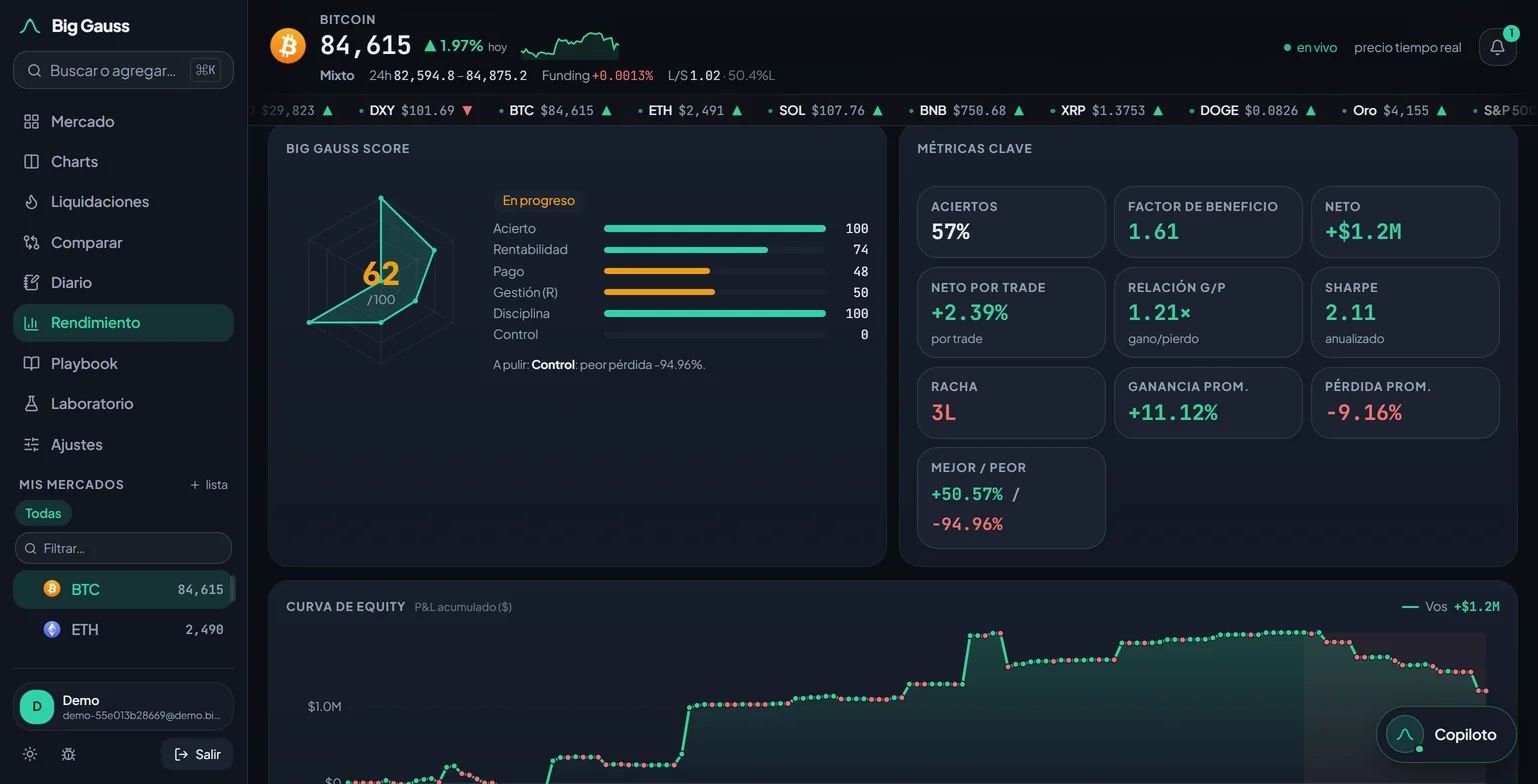Click the BNB ticker entry
Image resolution: width=1538 pixels, height=784 pixels.
click(967, 111)
